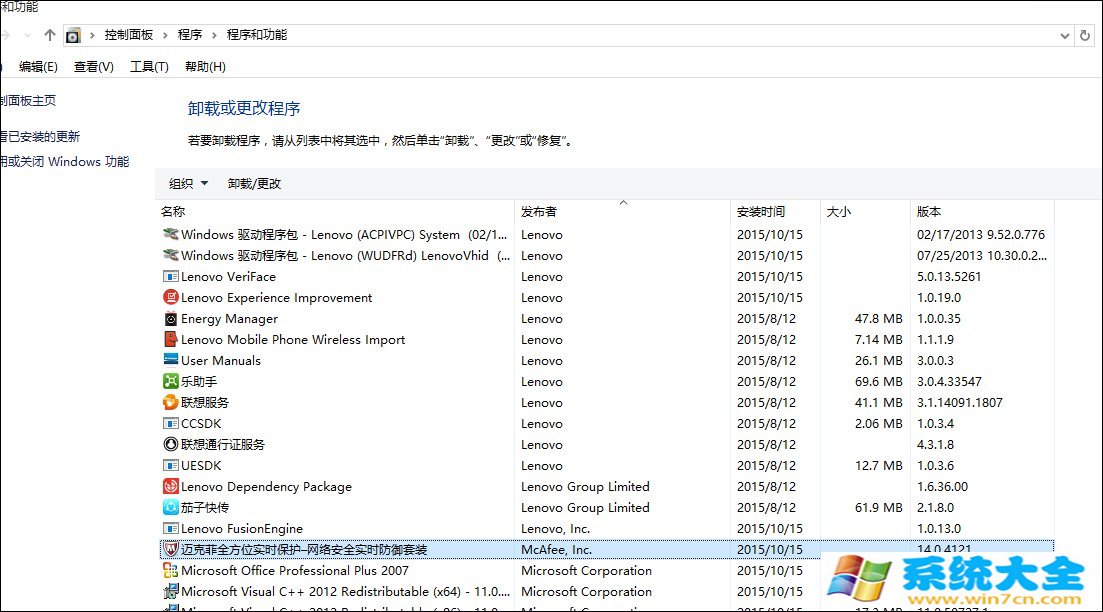Click the 47.8 MB size cell
1103x612 pixels.
[878, 319]
